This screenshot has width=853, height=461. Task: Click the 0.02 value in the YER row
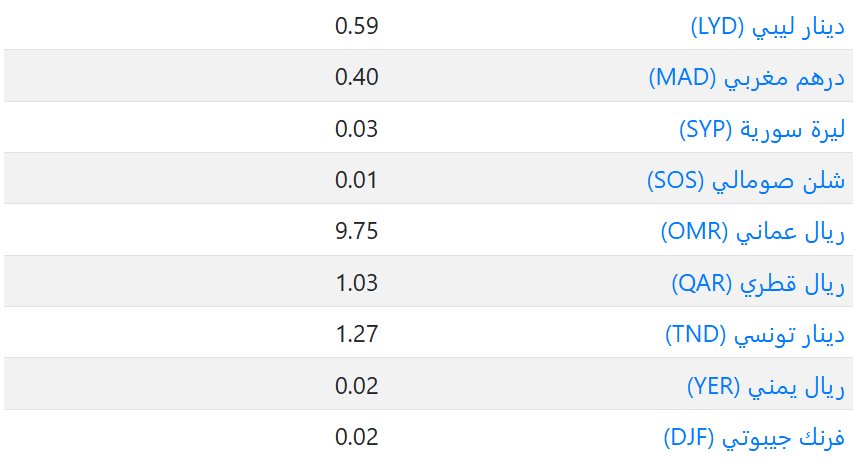pyautogui.click(x=356, y=386)
